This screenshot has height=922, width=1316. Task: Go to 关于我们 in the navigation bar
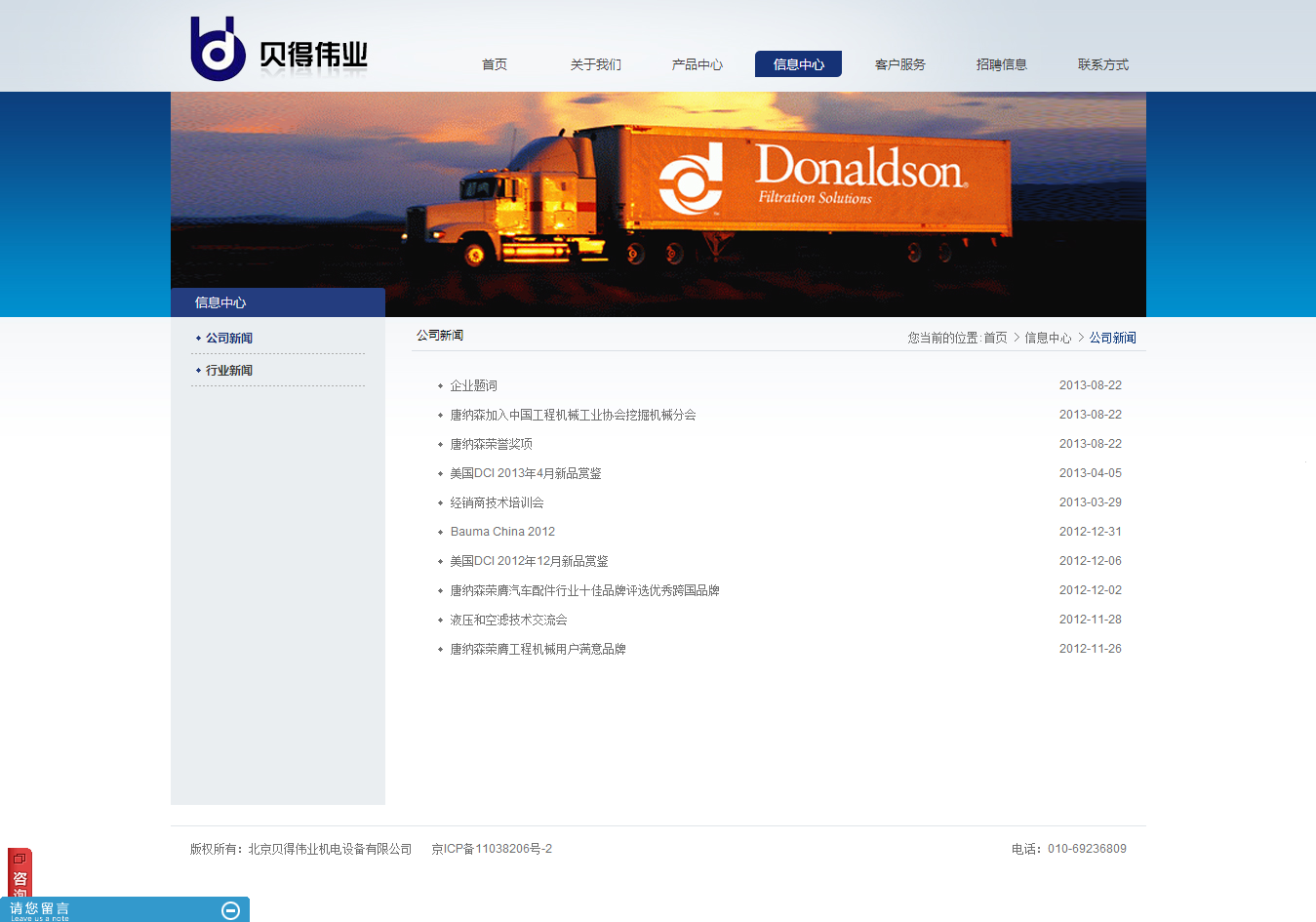595,64
